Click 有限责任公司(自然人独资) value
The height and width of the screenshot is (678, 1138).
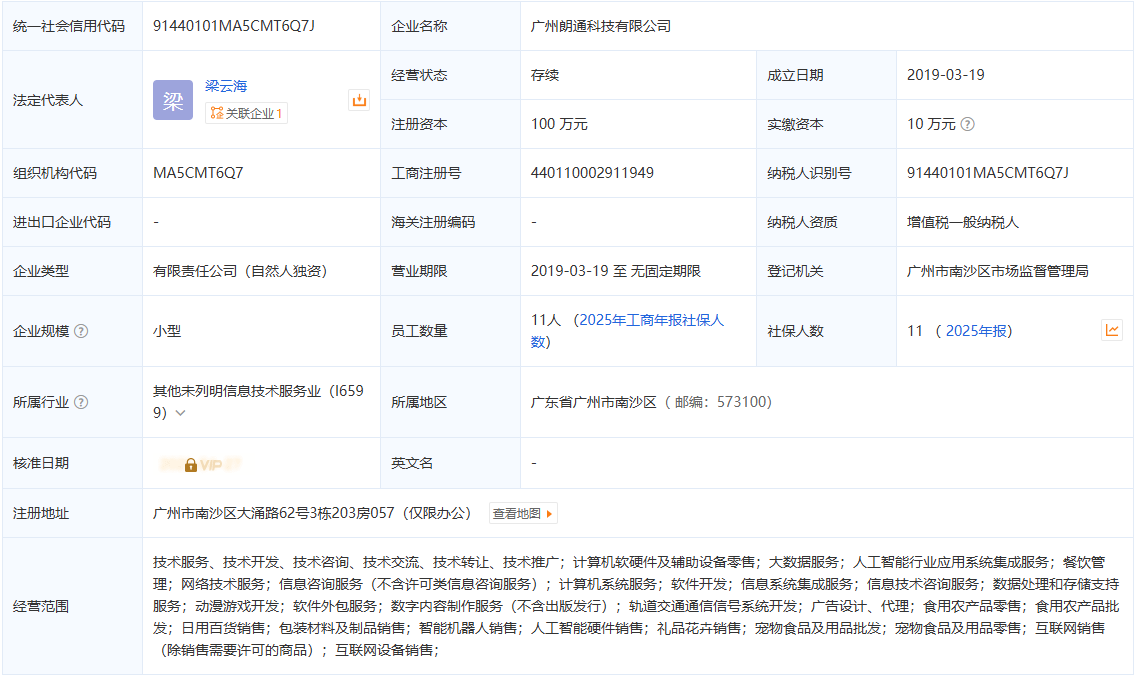(x=240, y=271)
